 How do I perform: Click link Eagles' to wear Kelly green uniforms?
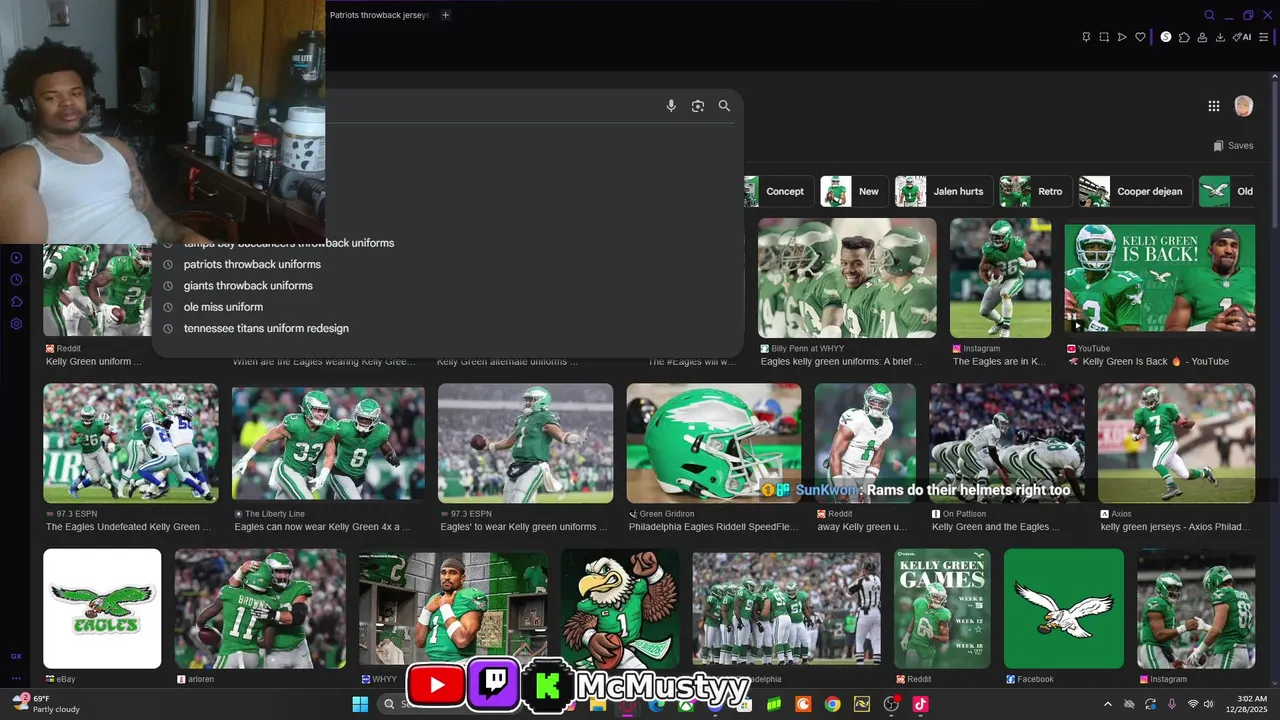tap(524, 527)
